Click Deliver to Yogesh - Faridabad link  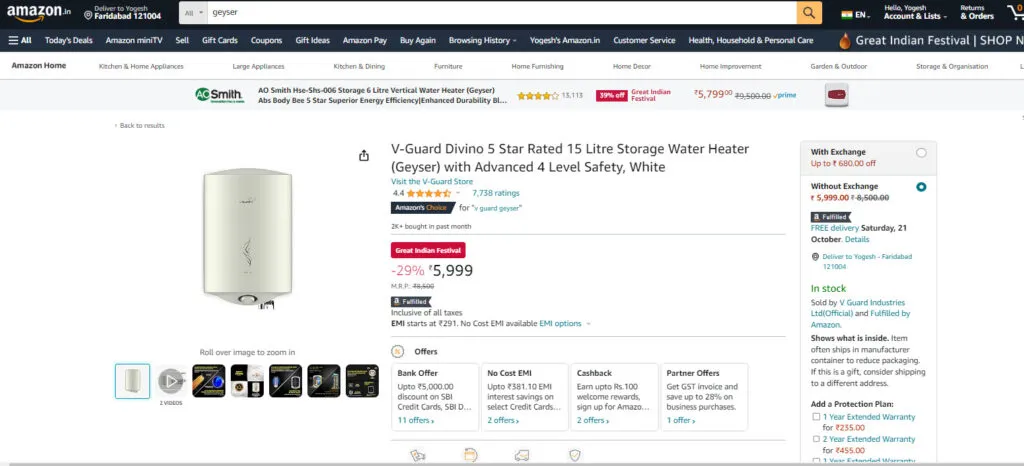[867, 261]
